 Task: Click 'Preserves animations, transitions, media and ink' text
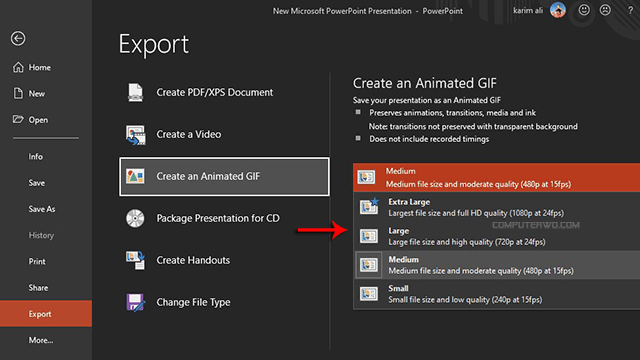tap(453, 113)
